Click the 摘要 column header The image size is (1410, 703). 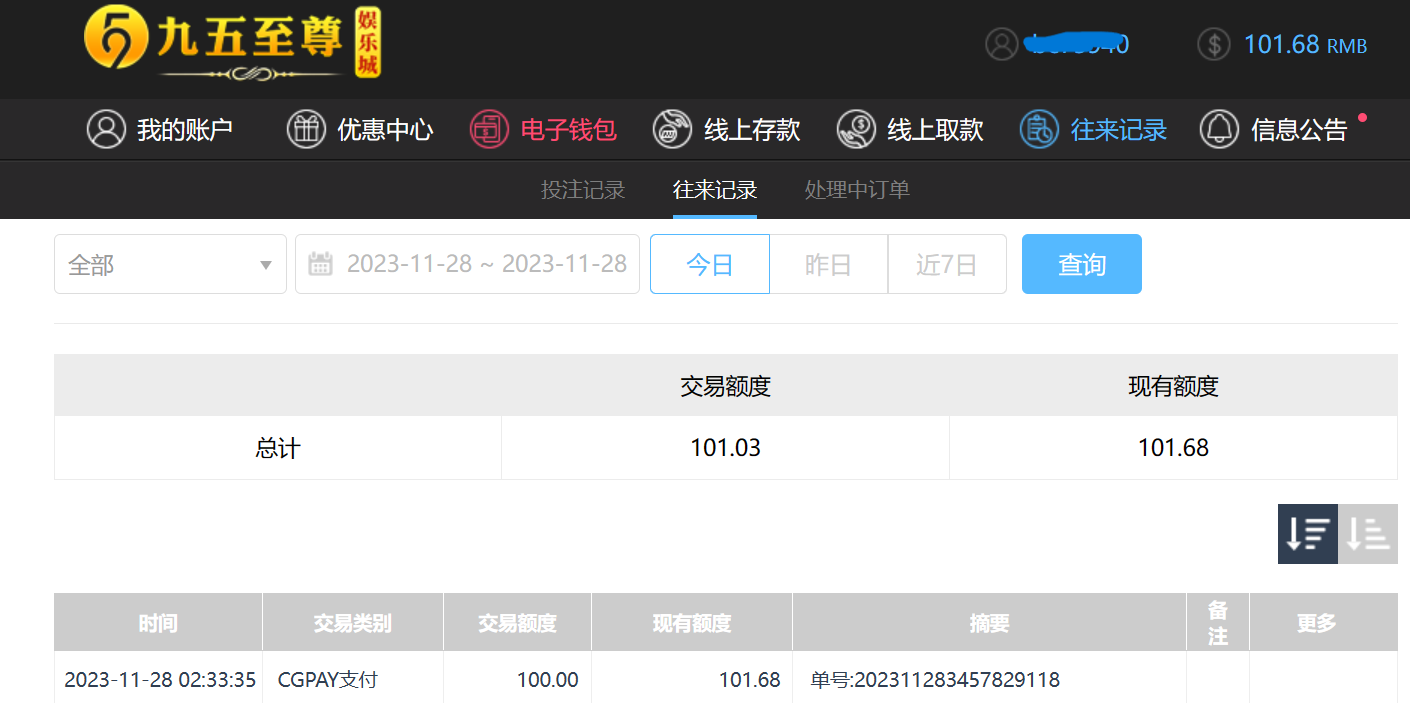(990, 623)
